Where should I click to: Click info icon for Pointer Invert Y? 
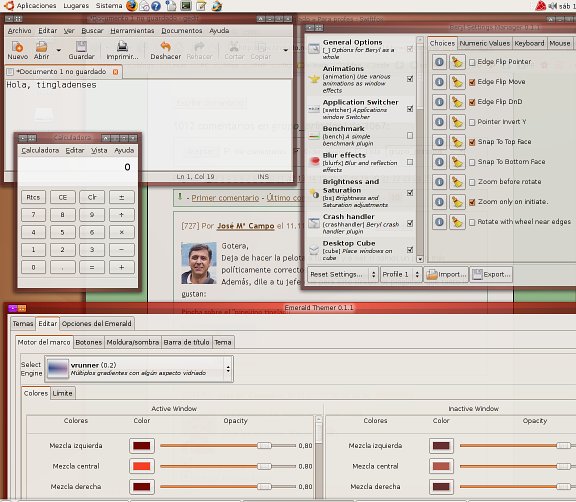click(x=439, y=122)
